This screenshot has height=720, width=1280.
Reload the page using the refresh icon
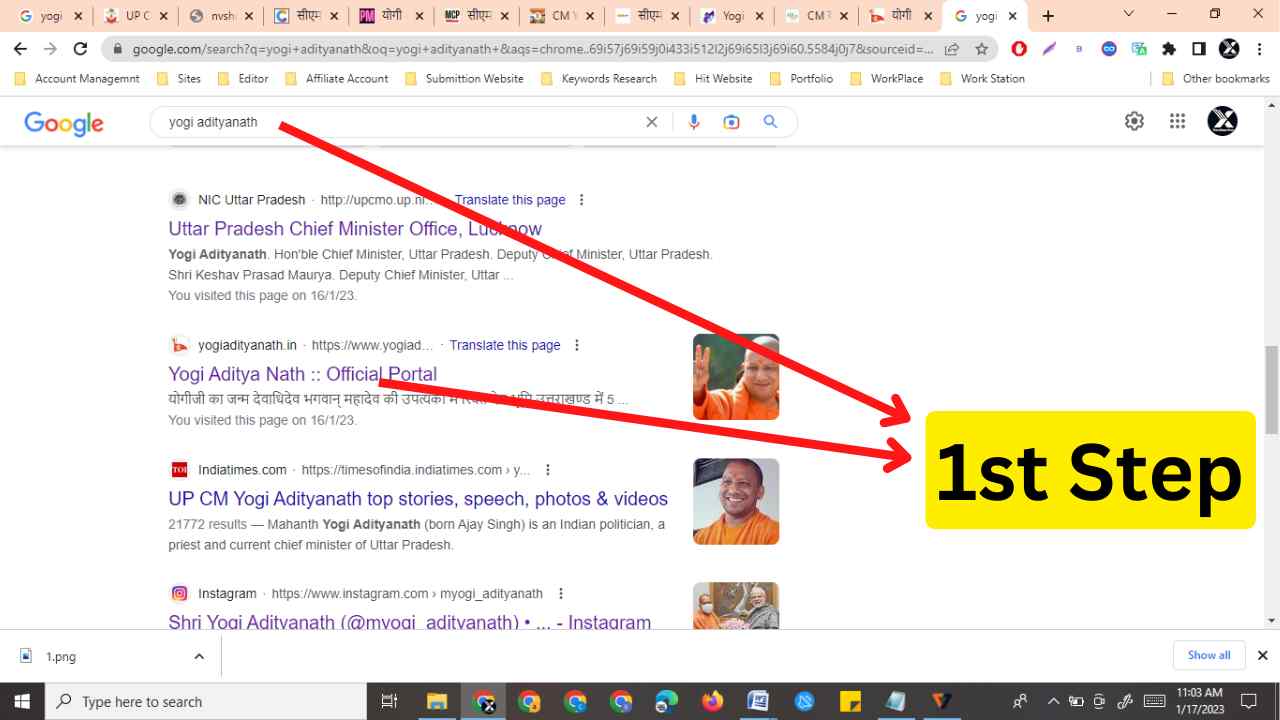pos(80,47)
